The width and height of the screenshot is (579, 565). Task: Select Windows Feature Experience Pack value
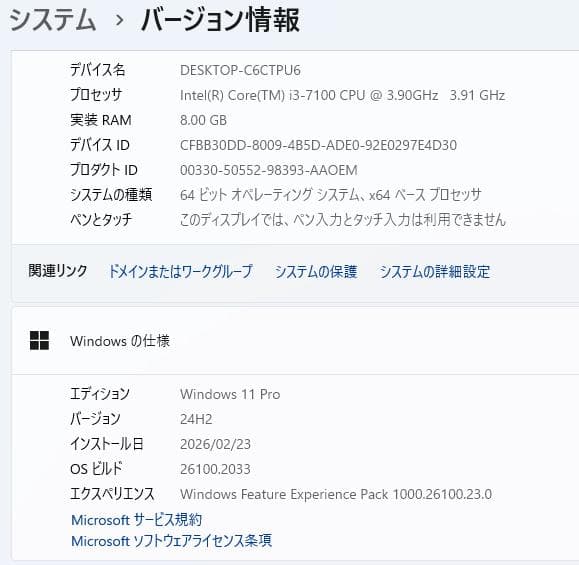(x=336, y=494)
